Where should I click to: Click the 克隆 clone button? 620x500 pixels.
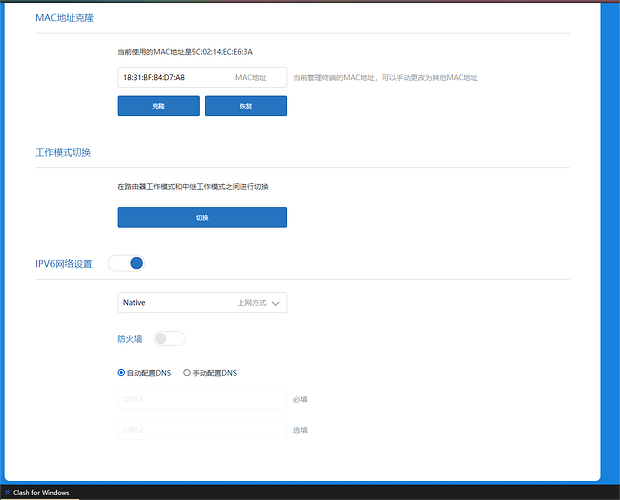tap(158, 105)
